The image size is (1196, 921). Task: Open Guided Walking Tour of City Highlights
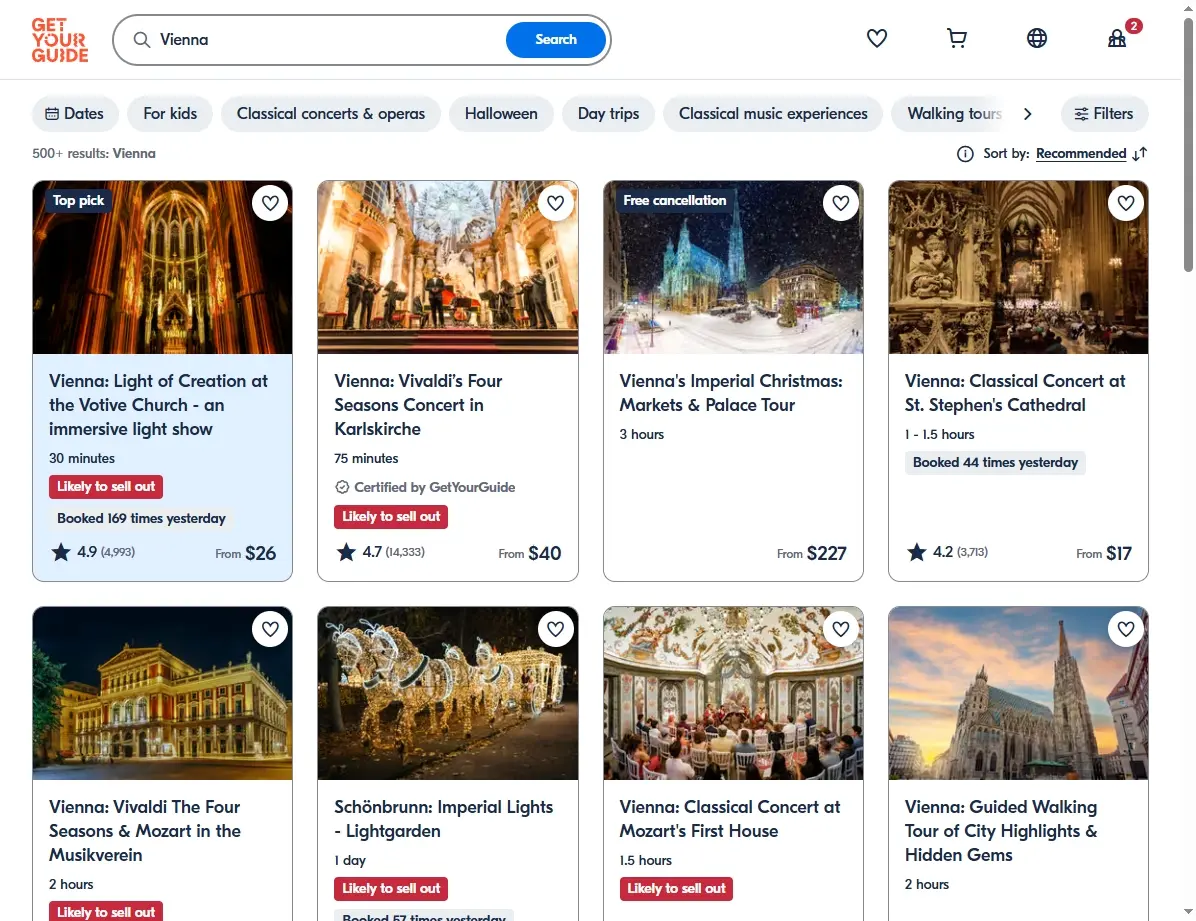tap(1001, 831)
